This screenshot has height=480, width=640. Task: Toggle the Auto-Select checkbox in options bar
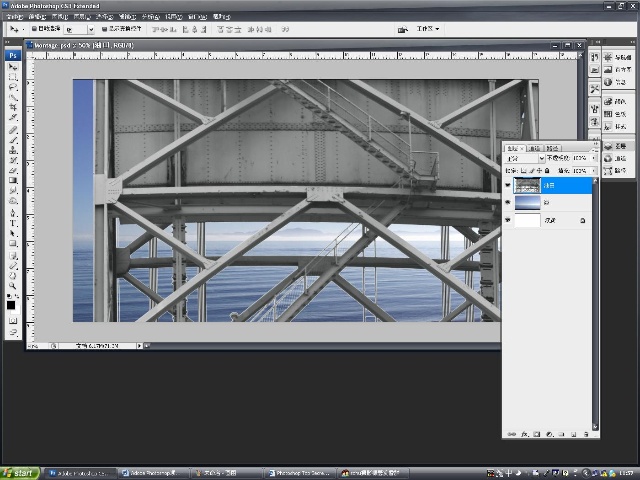click(34, 29)
